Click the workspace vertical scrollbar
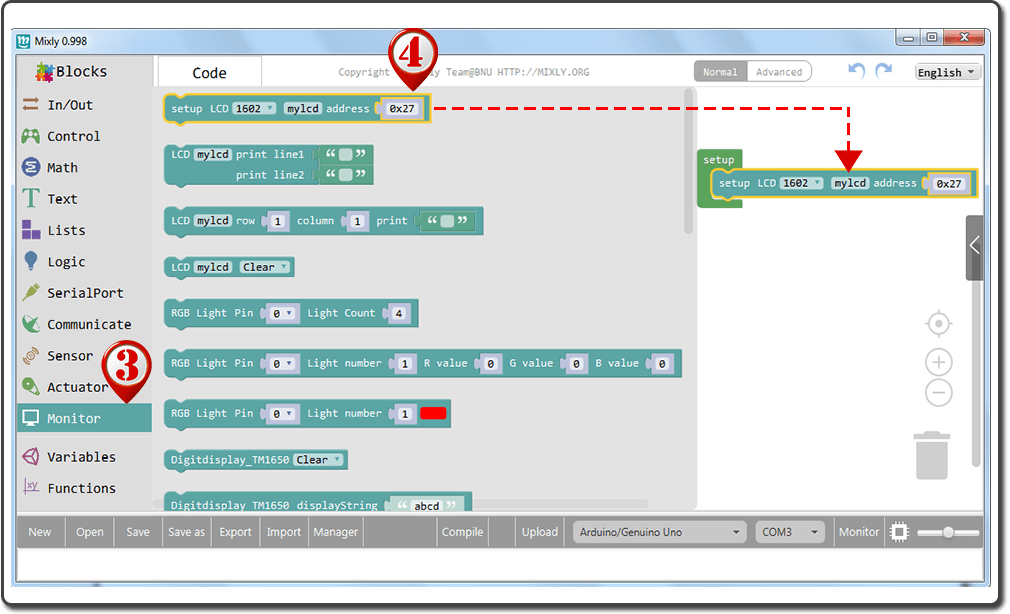This screenshot has width=1010, height=614. 975,374
